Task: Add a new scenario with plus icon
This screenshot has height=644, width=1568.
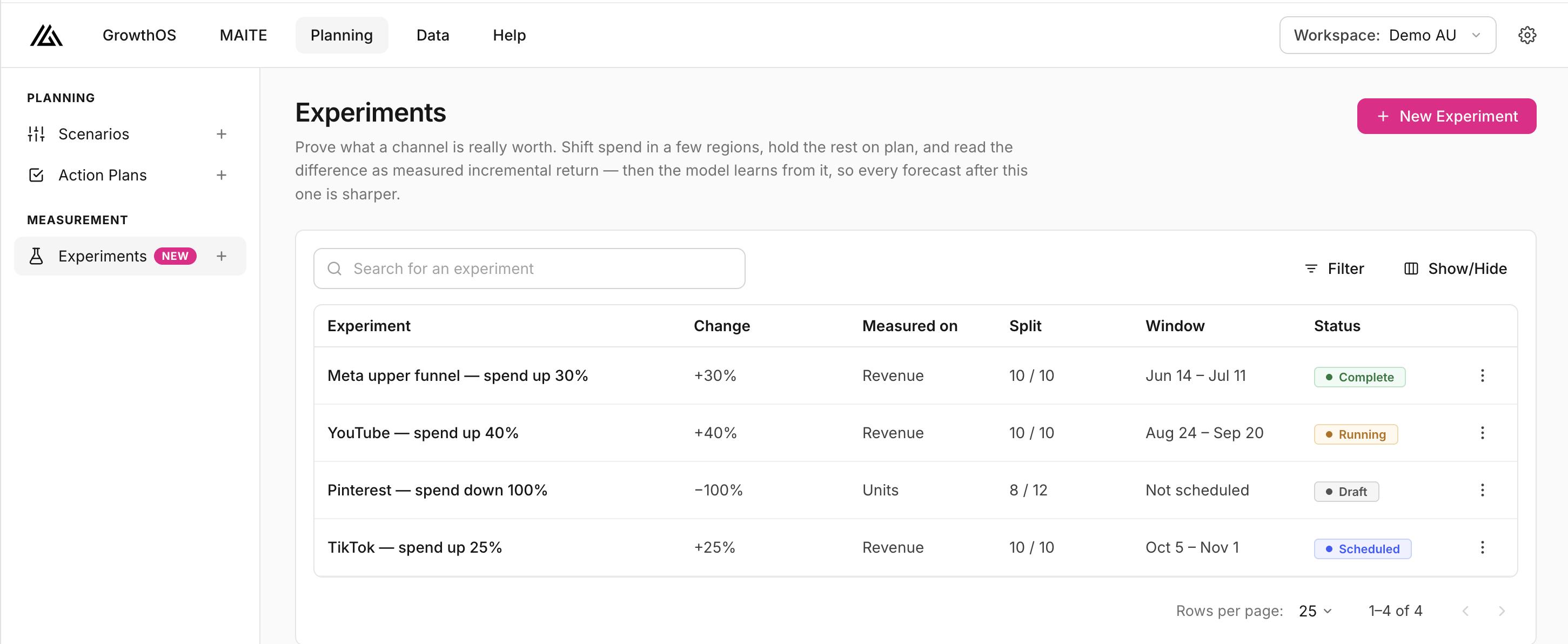Action: (x=222, y=134)
